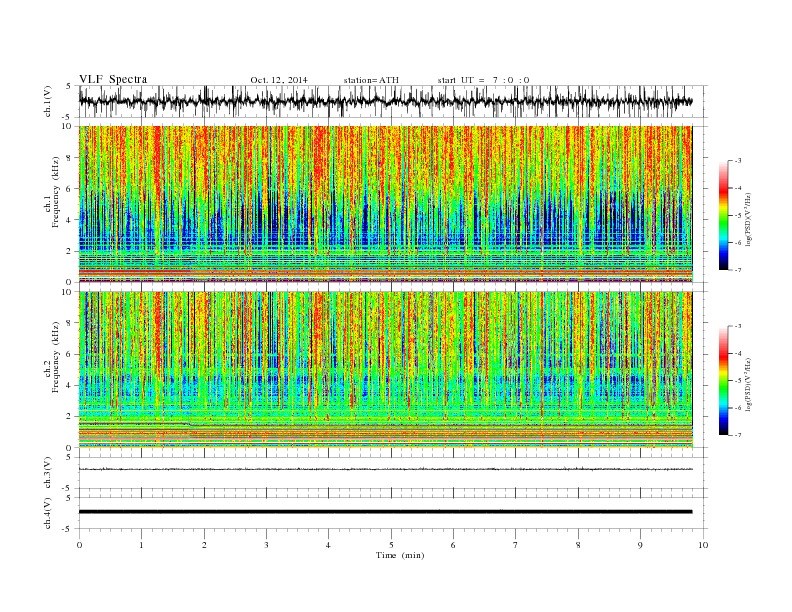Select the "start UT = 7 :0 :0" text
Image resolution: width=792 pixels, height=612 pixels.
[x=483, y=80]
